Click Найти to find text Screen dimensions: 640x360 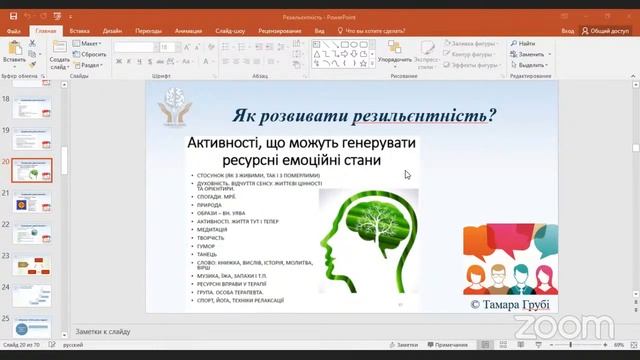coord(523,43)
